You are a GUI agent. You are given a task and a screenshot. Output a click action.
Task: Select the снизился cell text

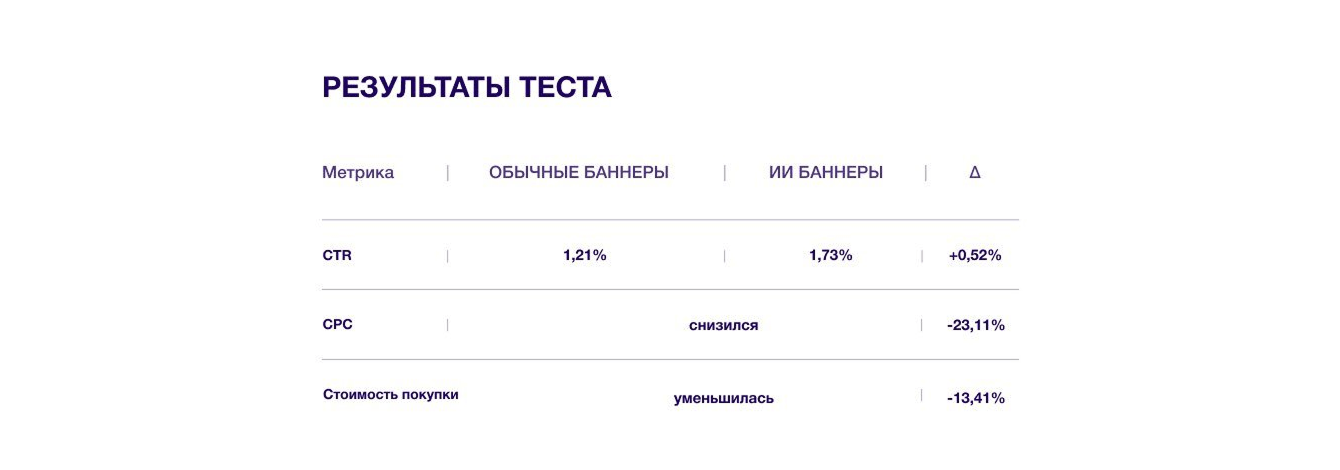(x=723, y=325)
